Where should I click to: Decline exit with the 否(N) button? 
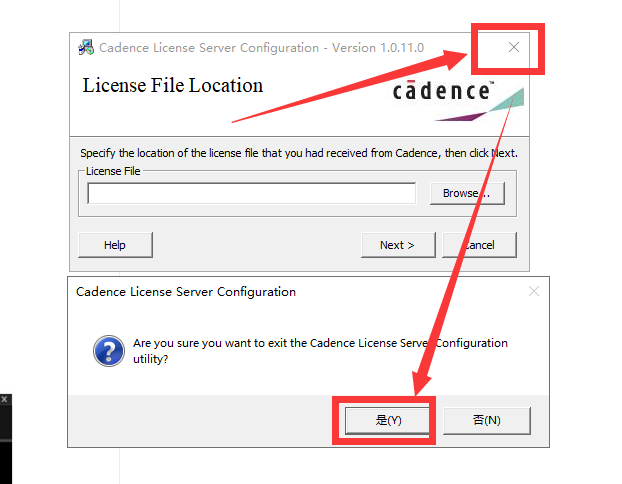(x=486, y=420)
